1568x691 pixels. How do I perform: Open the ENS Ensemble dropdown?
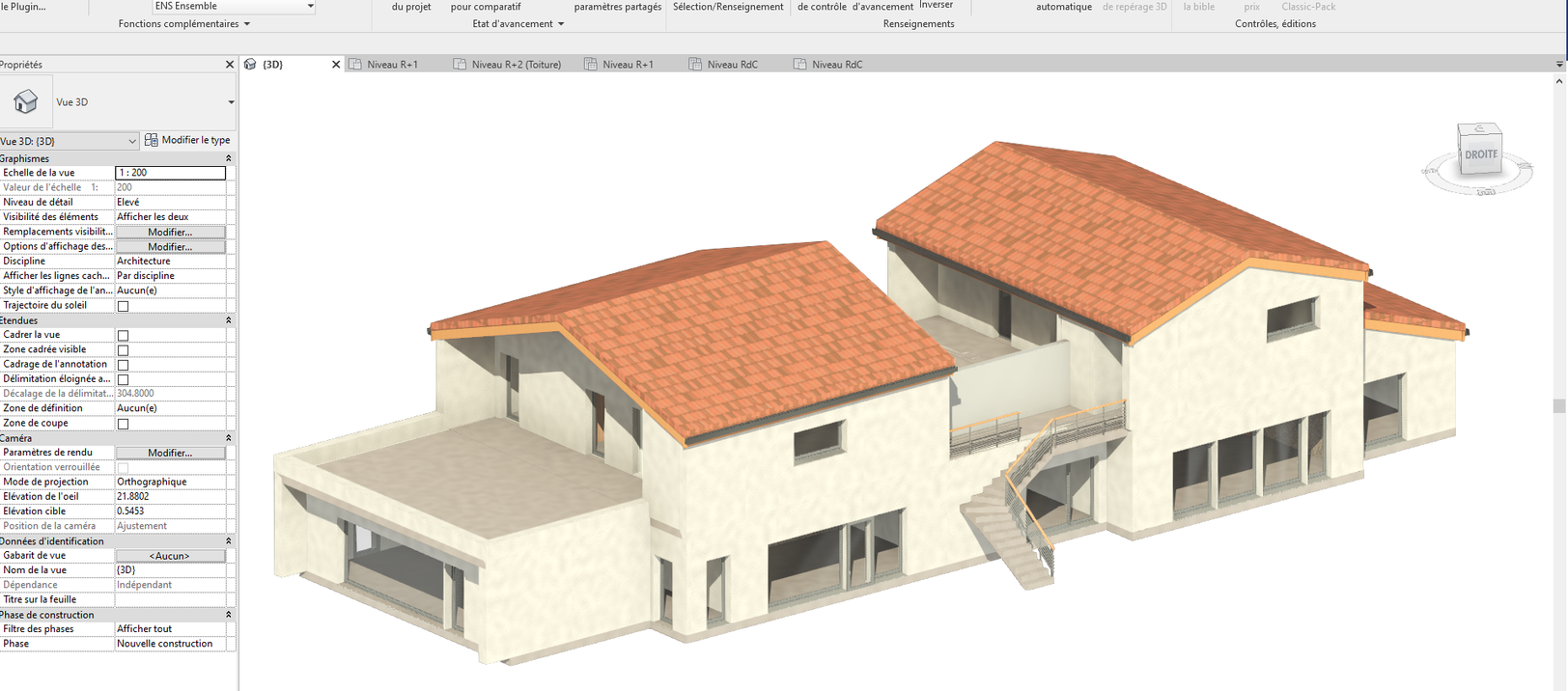point(310,6)
